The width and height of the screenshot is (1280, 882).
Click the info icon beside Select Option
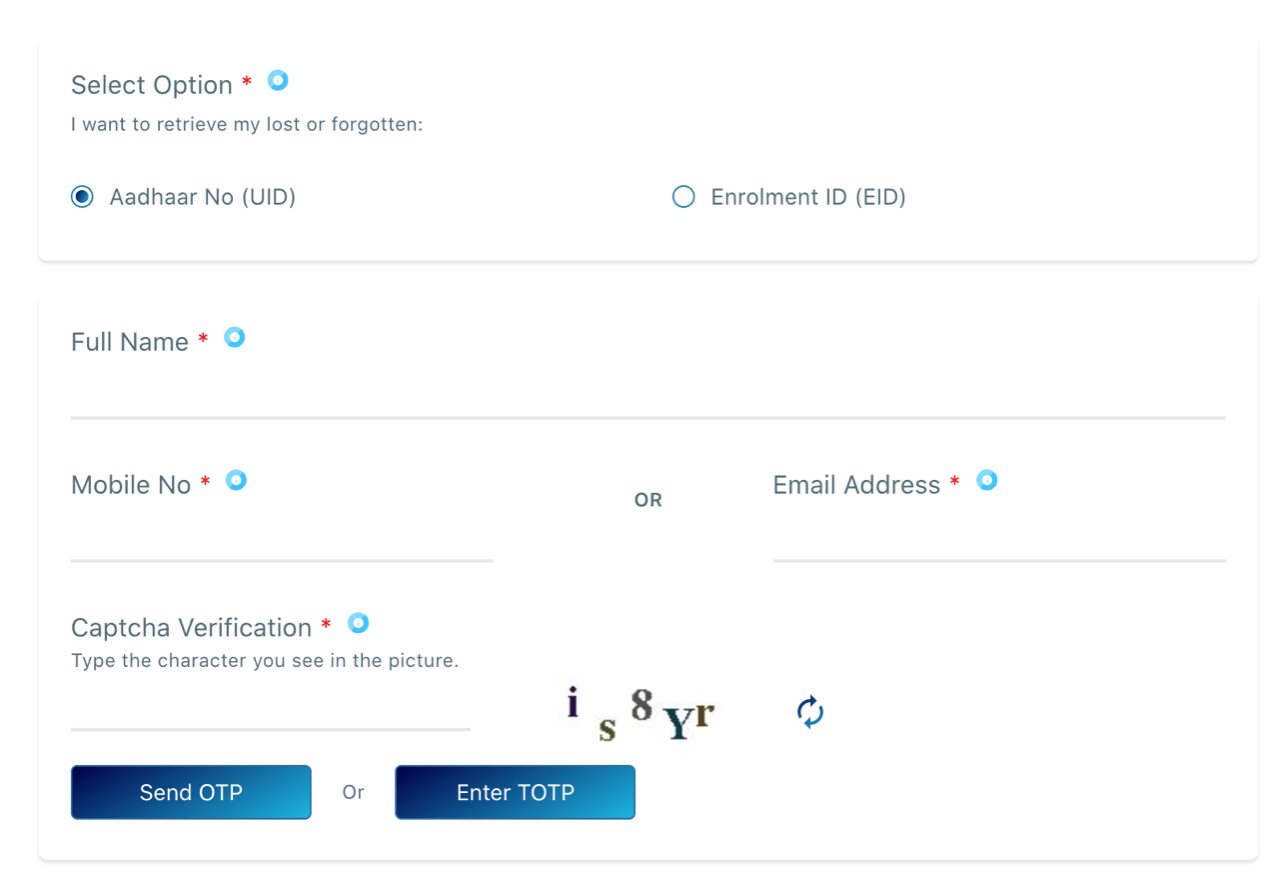277,81
